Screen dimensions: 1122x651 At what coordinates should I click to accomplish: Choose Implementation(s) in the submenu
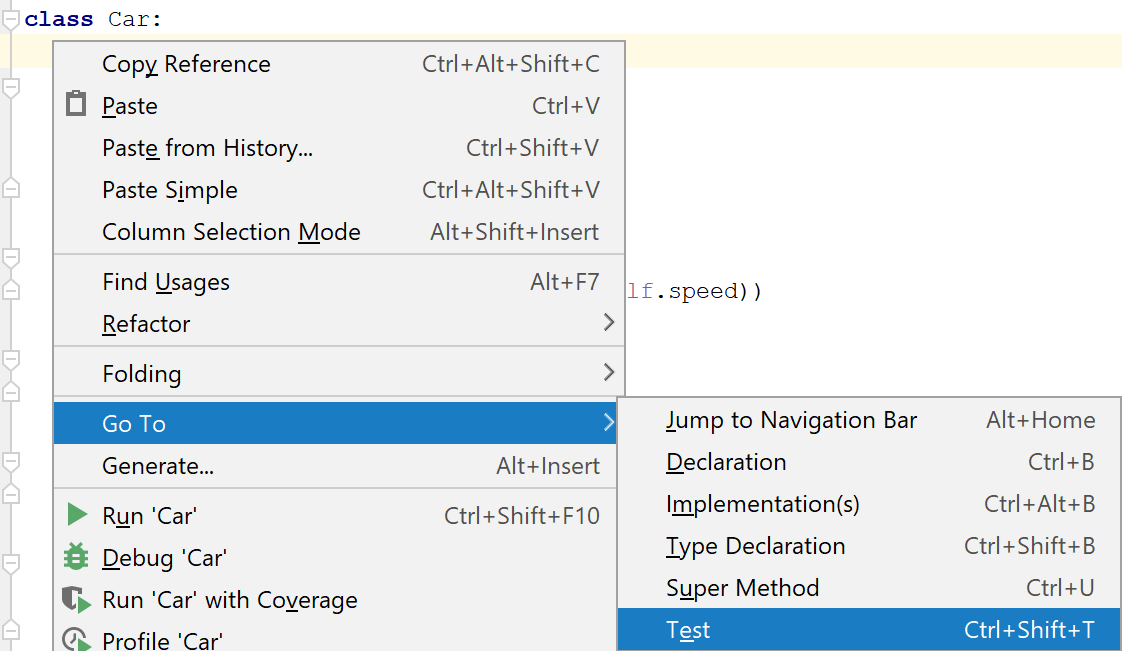tap(762, 504)
